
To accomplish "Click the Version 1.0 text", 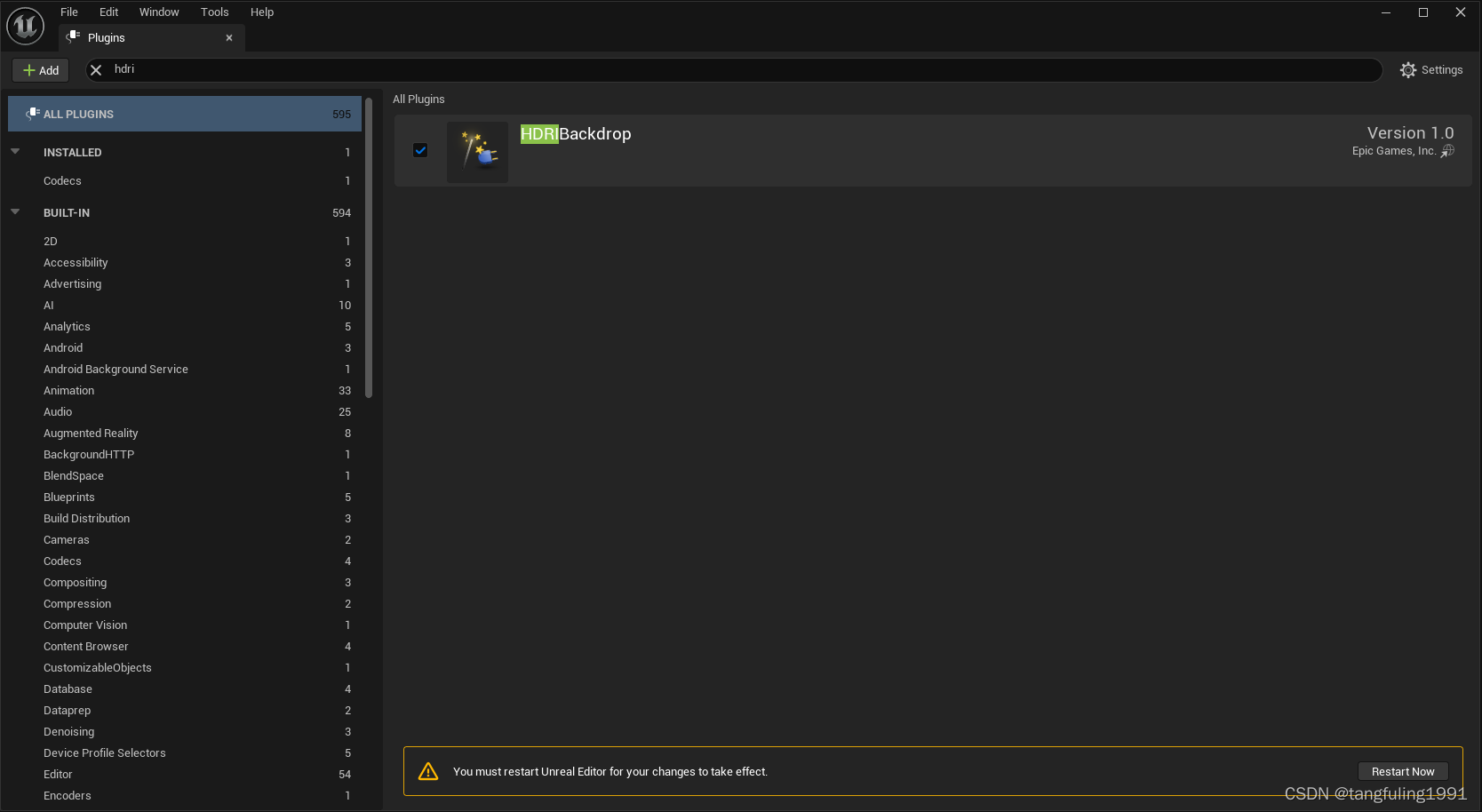I will coord(1410,132).
